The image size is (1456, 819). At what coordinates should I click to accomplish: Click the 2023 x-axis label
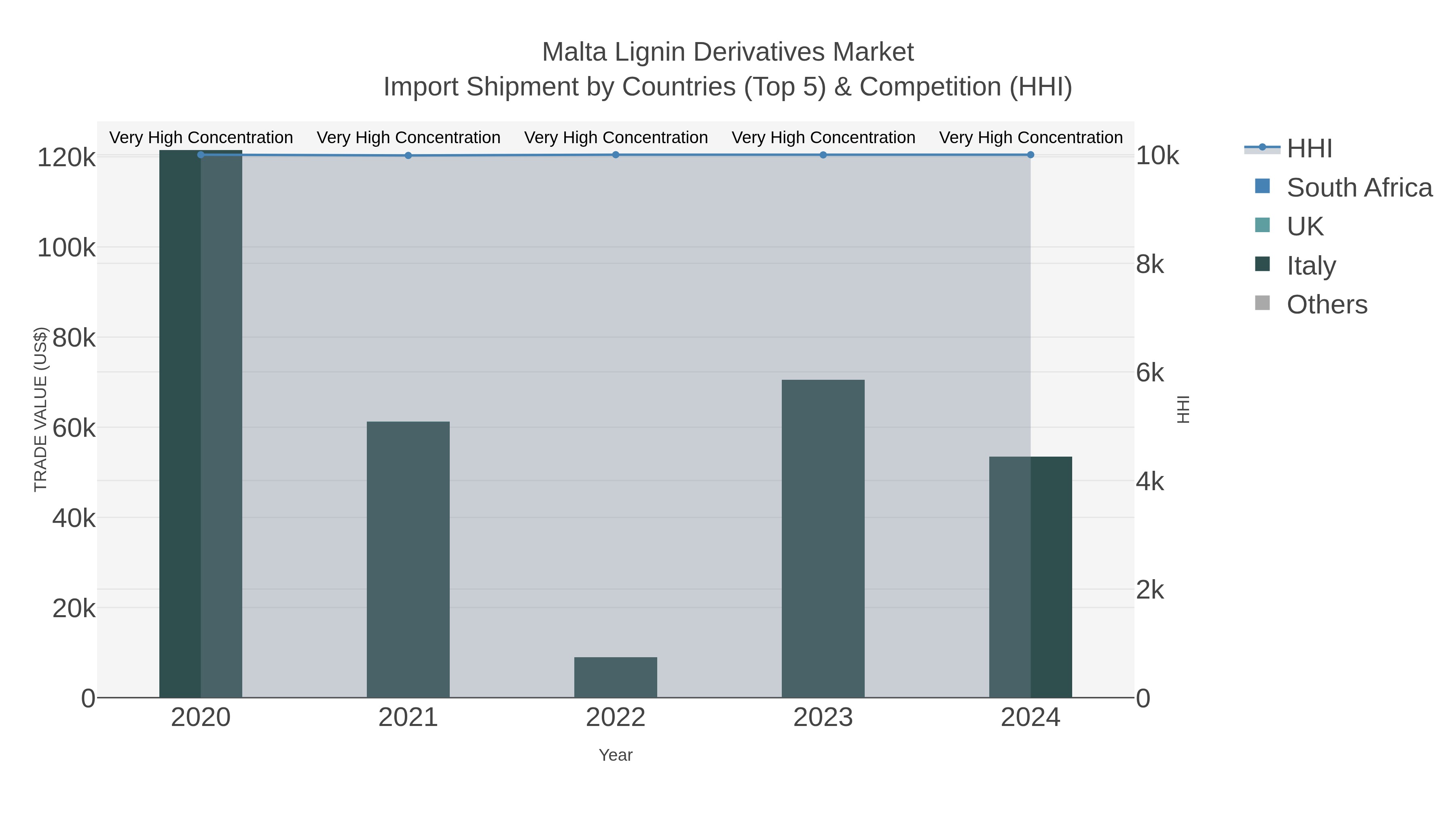[823, 718]
